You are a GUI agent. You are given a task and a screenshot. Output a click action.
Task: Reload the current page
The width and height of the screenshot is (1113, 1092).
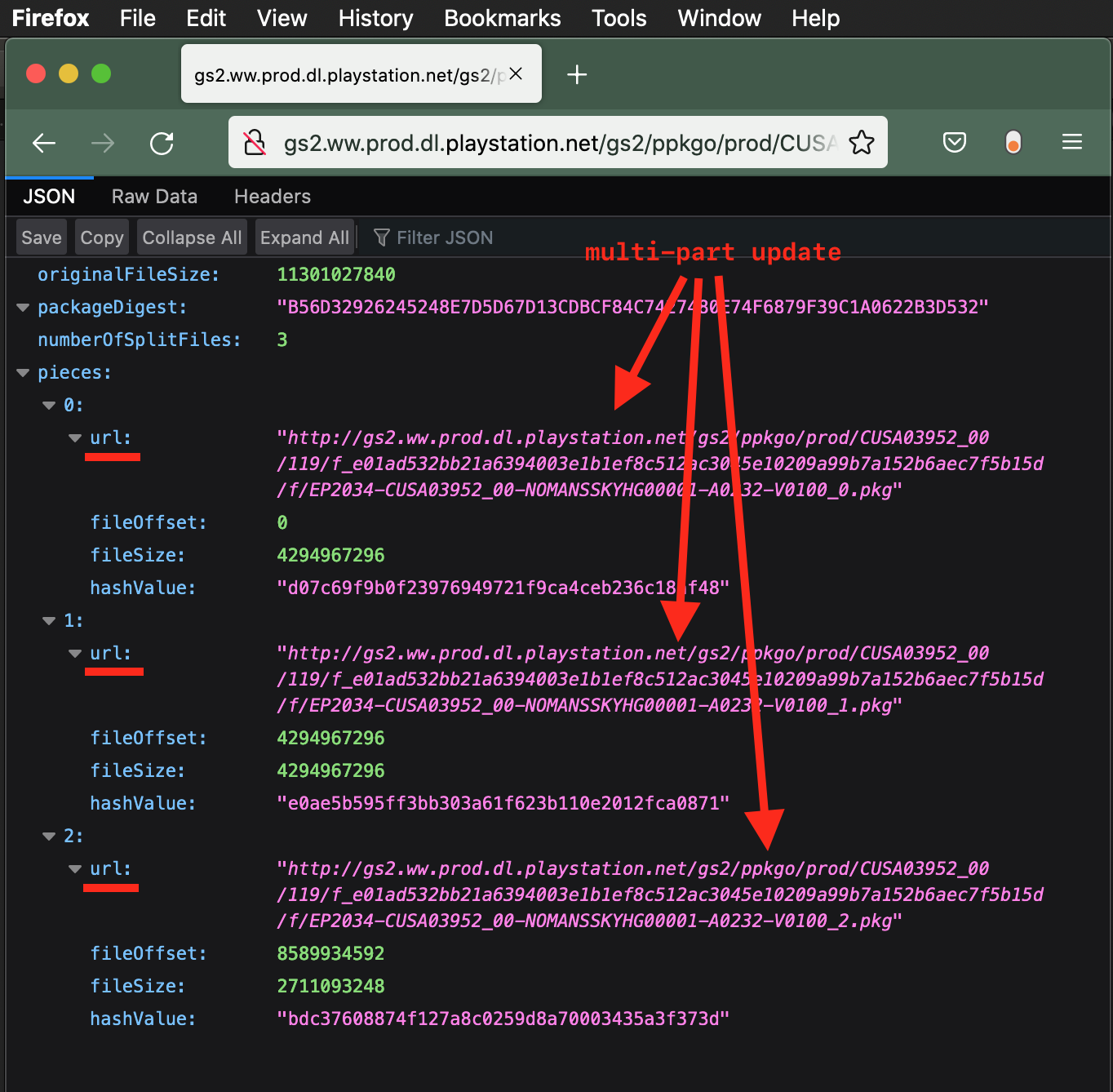162,144
